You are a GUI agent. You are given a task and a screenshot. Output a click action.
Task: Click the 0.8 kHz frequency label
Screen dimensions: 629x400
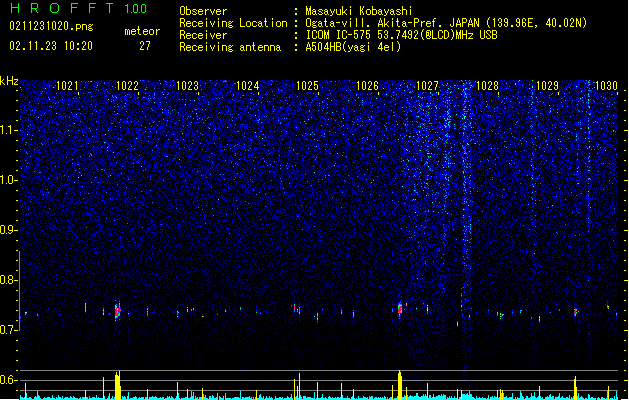[x=9, y=280]
